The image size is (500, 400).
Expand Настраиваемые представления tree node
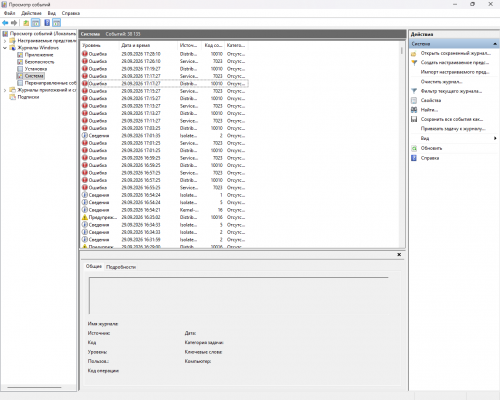click(x=5, y=41)
